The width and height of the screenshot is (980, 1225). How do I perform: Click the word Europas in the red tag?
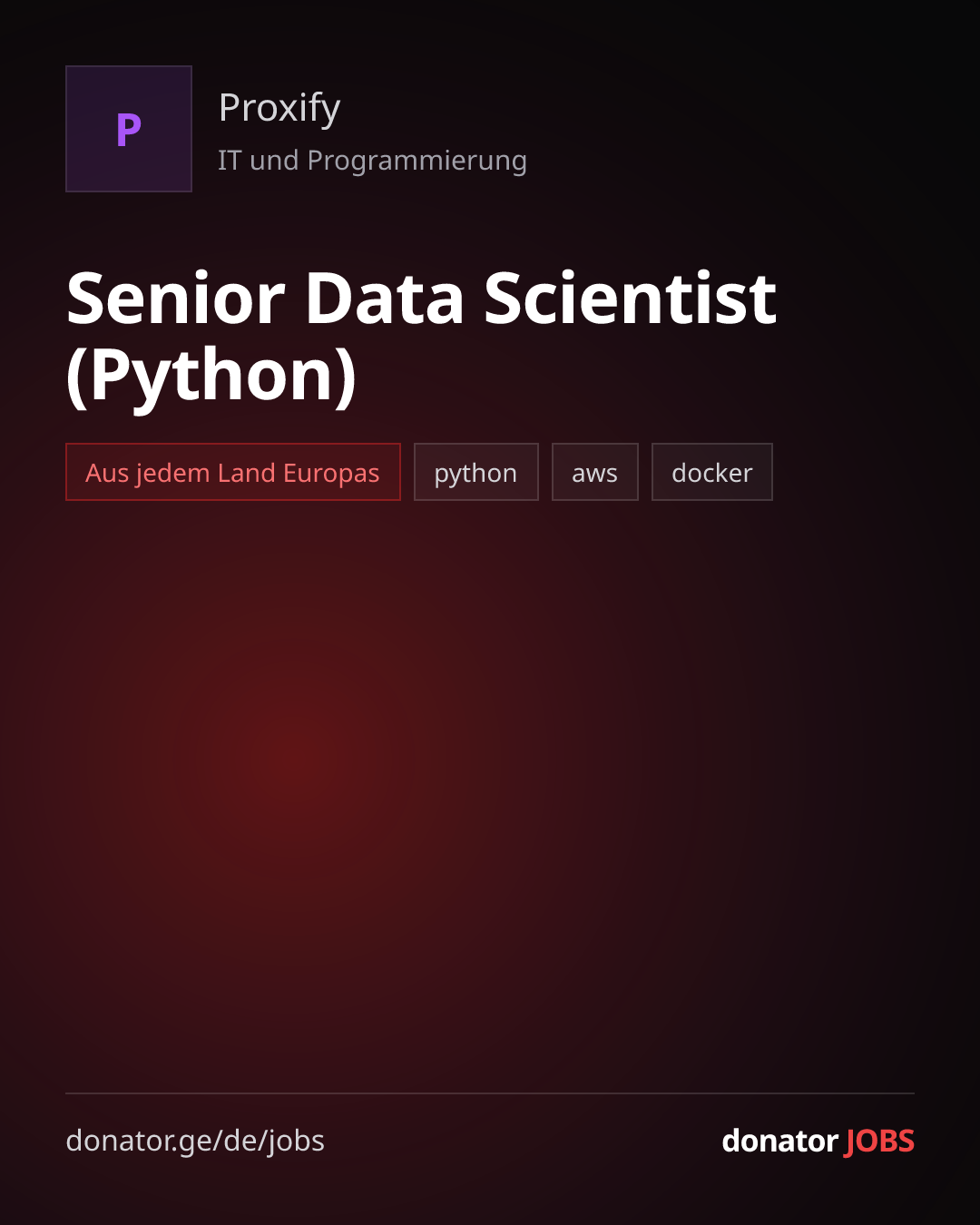click(x=331, y=473)
